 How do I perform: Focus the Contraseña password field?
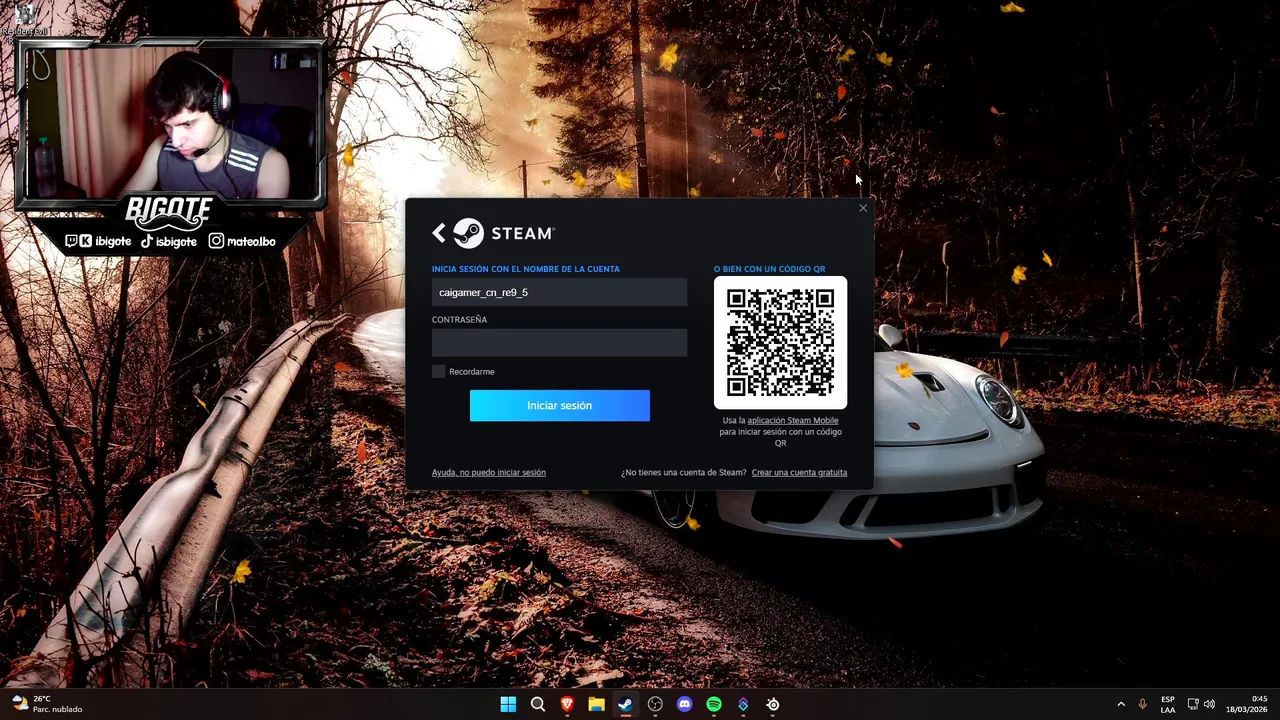tap(559, 343)
